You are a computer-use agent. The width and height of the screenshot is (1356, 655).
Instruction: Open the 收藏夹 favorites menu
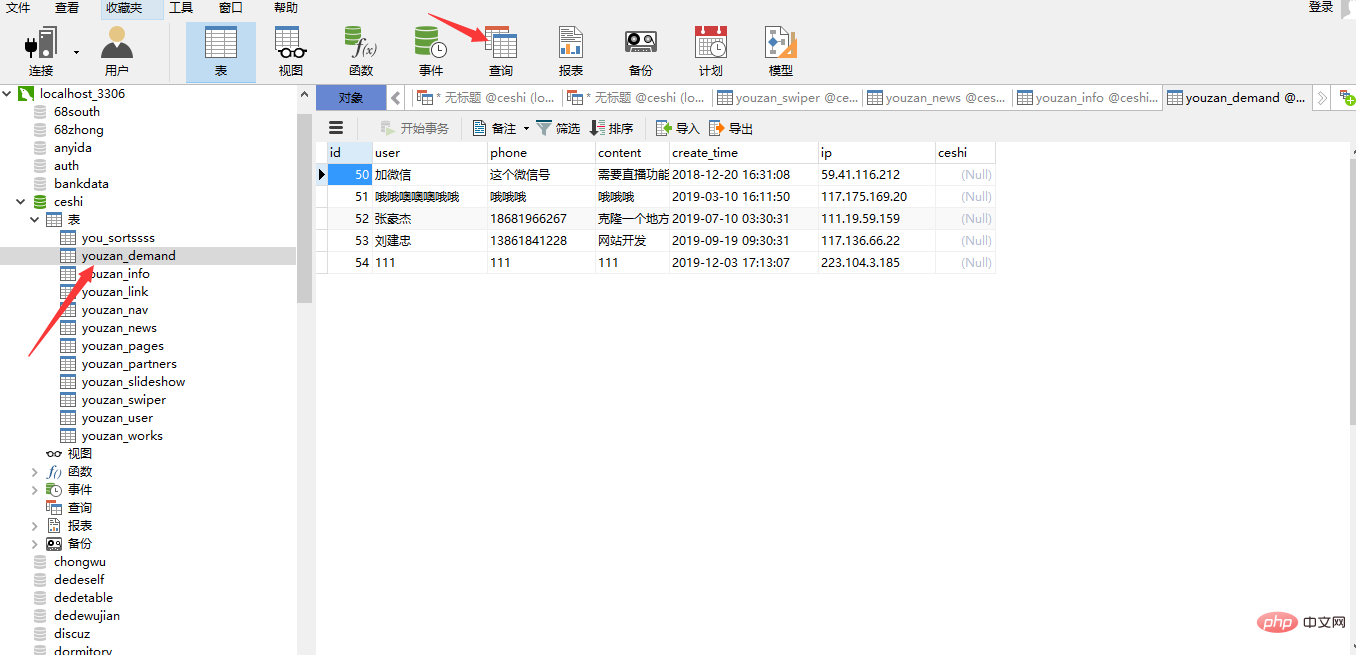[x=124, y=8]
